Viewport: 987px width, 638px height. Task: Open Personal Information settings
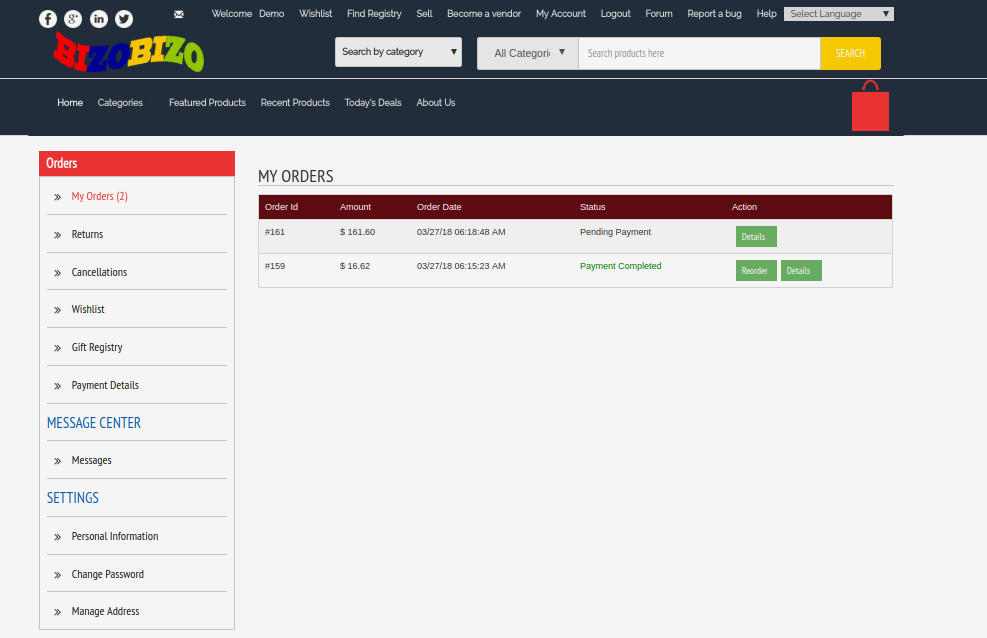tap(115, 536)
